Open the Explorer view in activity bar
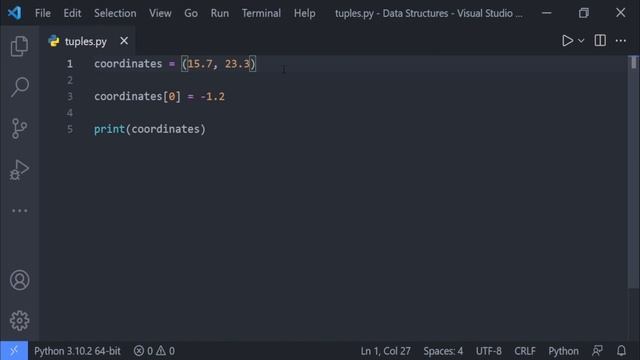The width and height of the screenshot is (640, 360). (19, 46)
